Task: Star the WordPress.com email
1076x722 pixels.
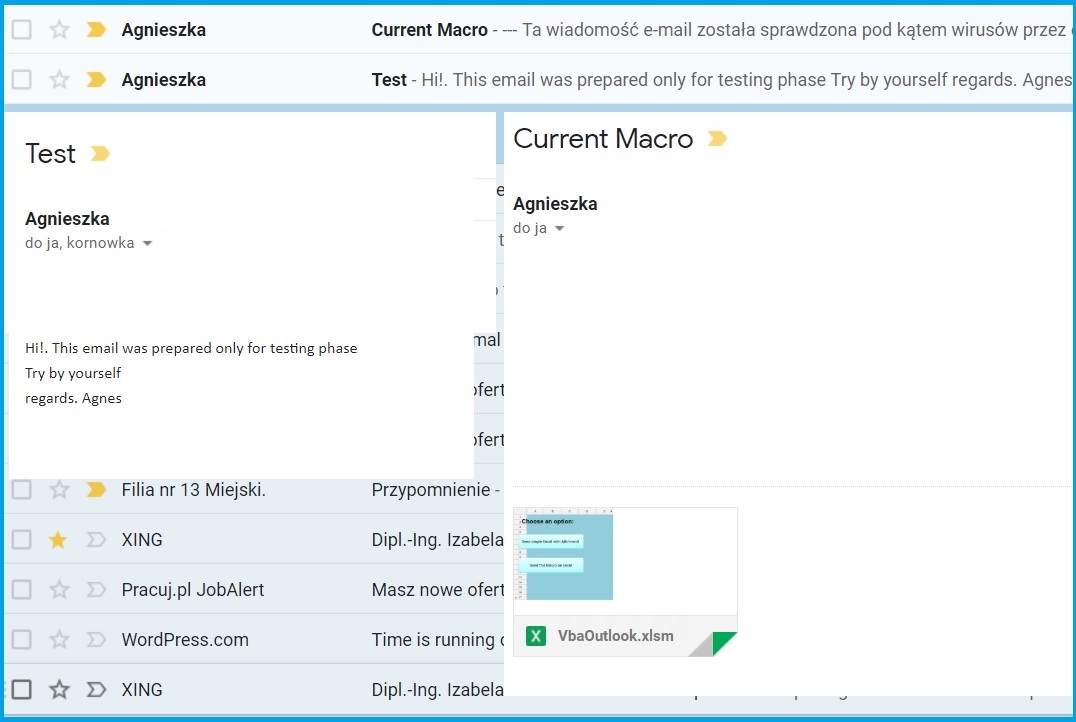Action: click(x=59, y=640)
